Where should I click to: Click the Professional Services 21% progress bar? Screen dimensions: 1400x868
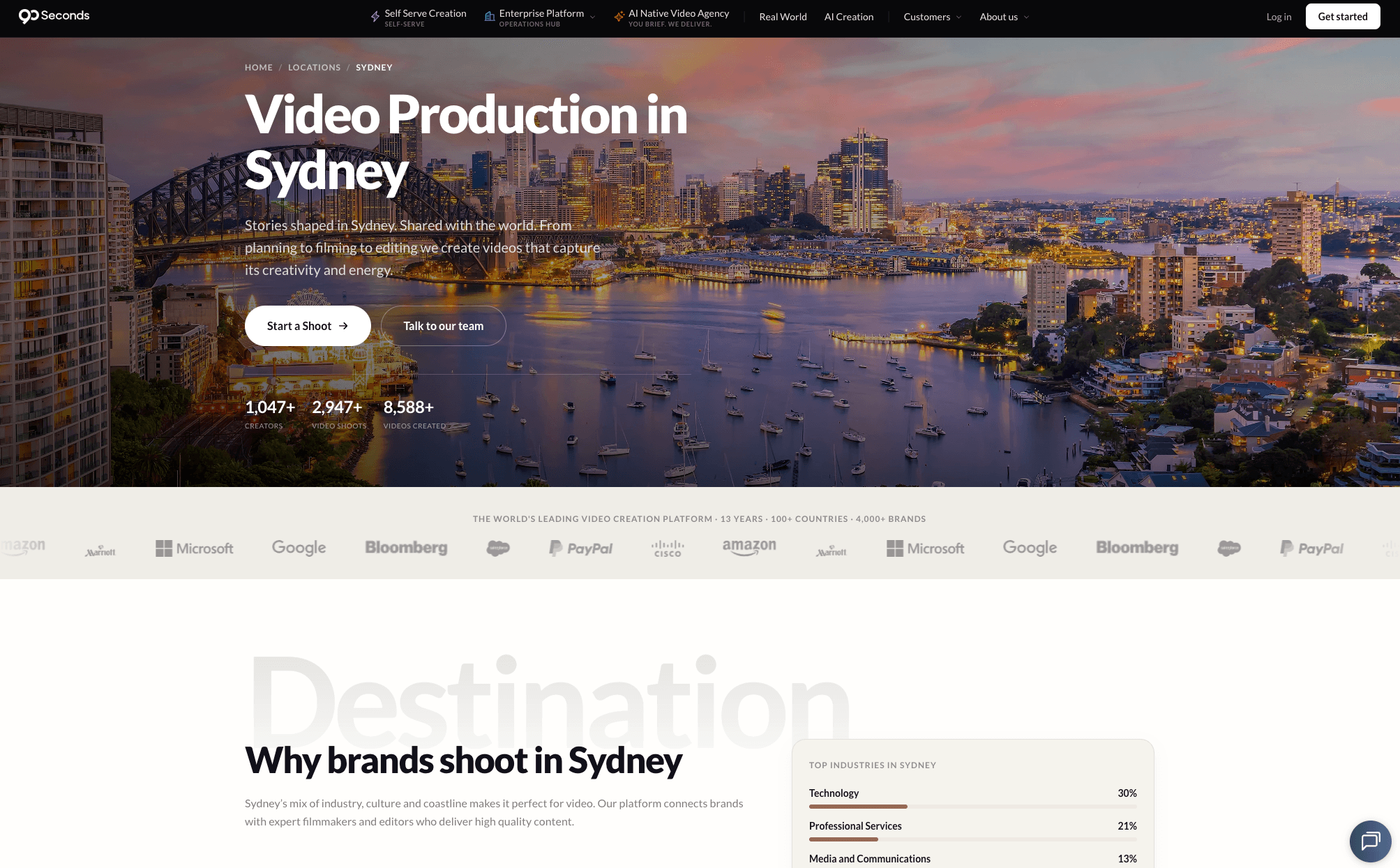(x=972, y=839)
